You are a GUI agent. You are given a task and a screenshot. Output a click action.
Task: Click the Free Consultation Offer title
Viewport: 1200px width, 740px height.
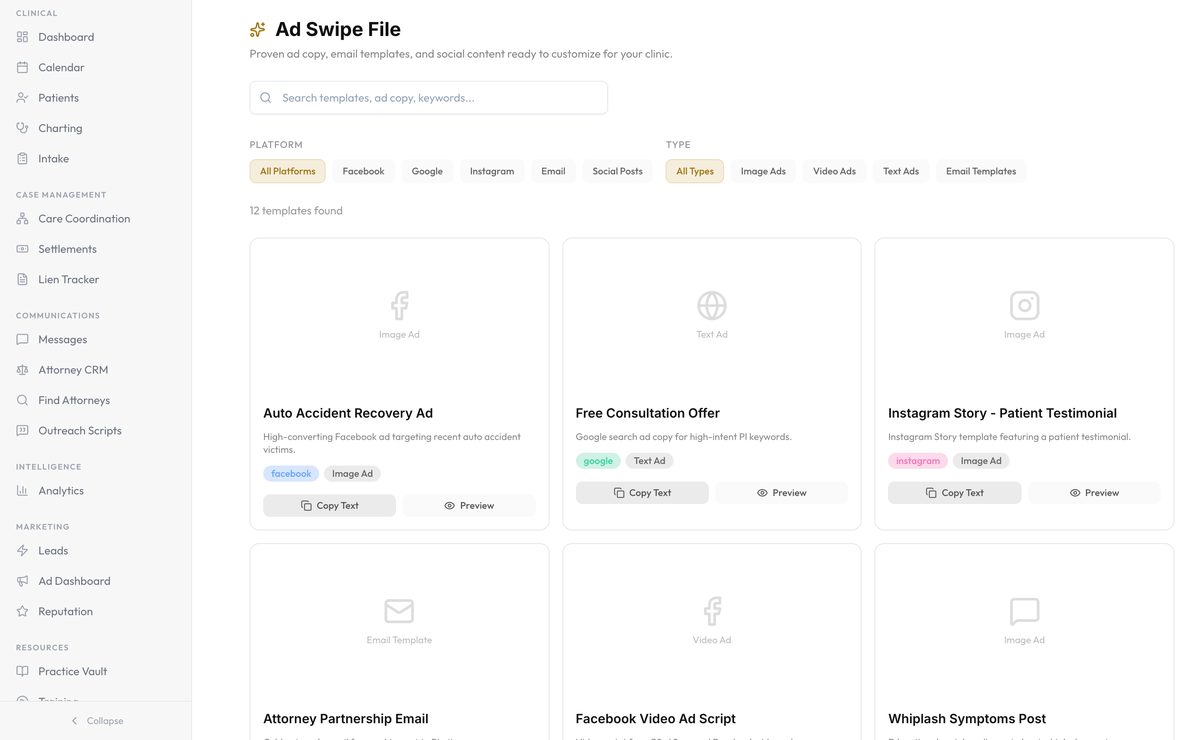(x=648, y=413)
